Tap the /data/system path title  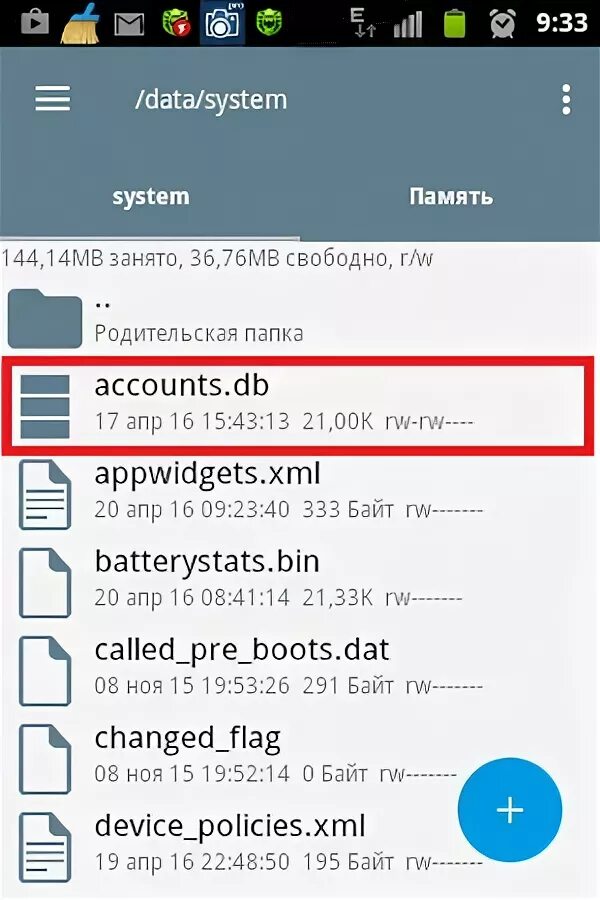click(211, 100)
